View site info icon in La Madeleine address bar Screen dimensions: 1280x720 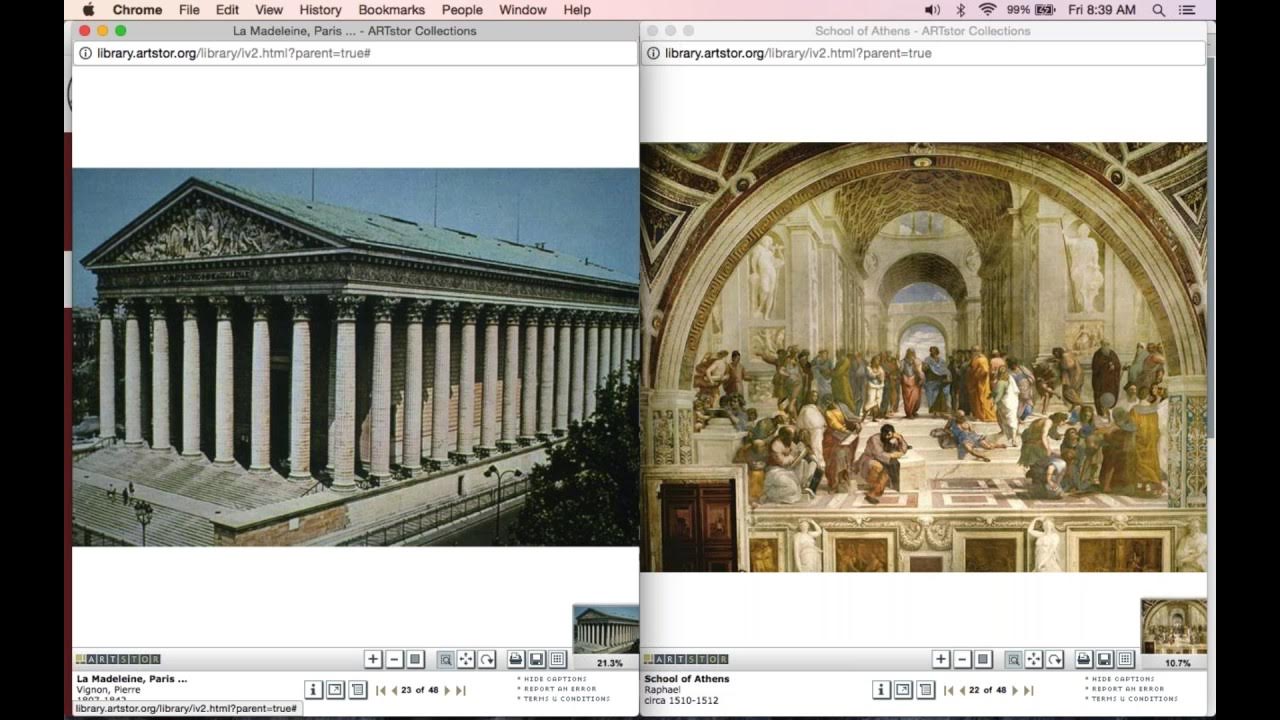(x=86, y=53)
